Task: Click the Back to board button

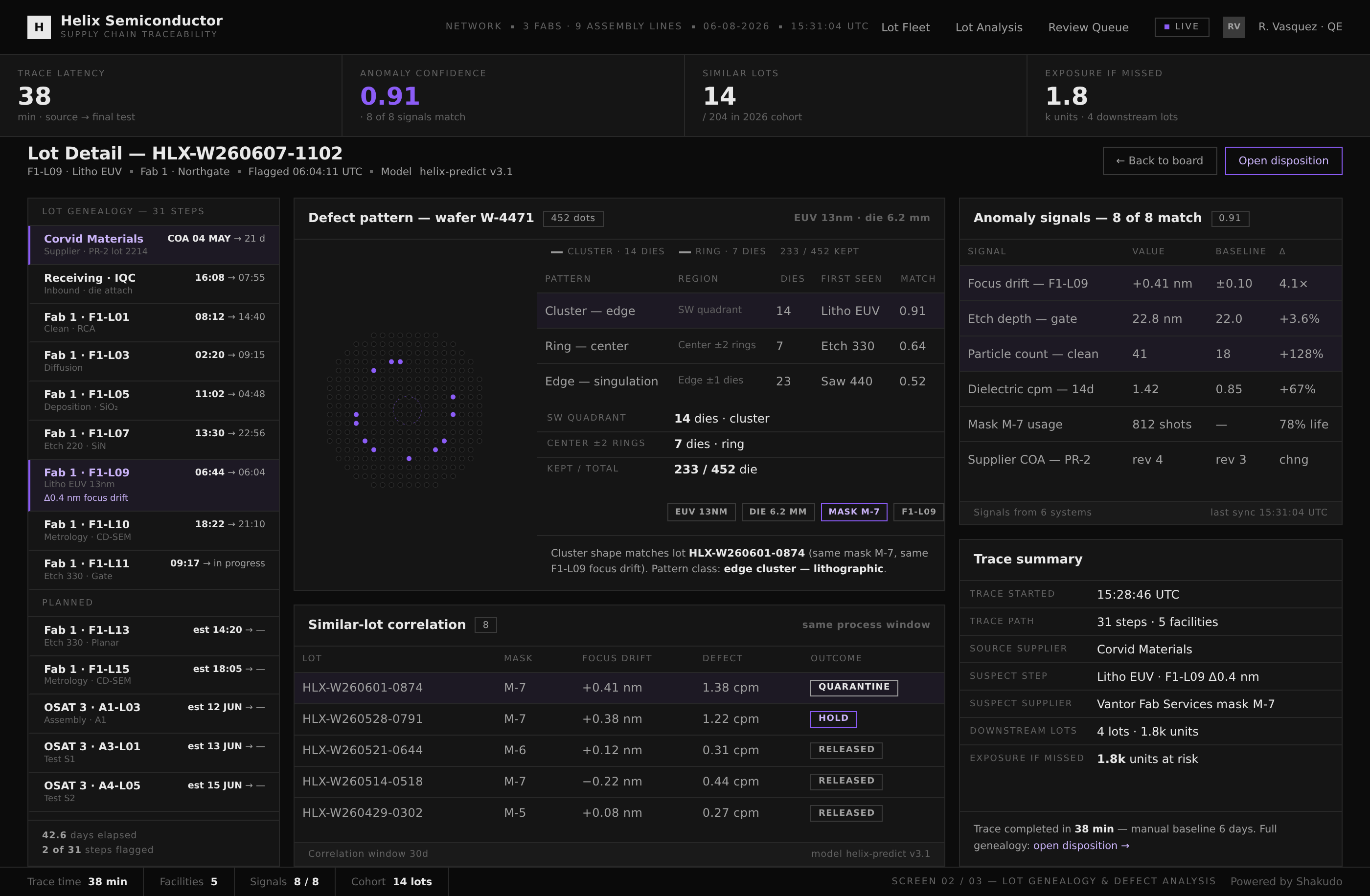Action: tap(1159, 160)
